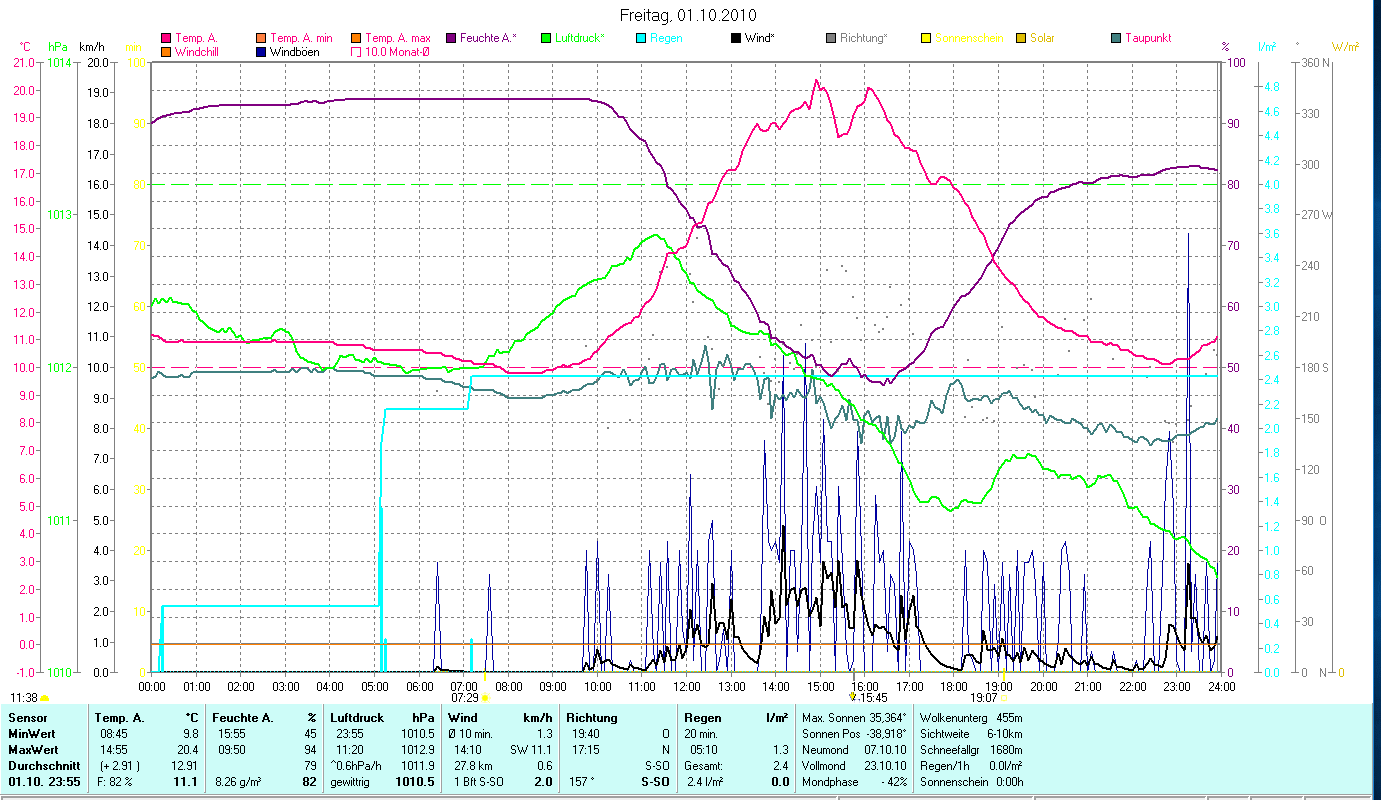The image size is (1381, 800).
Task: Click the purple Feuchte A.* legend square
Action: tap(450, 38)
